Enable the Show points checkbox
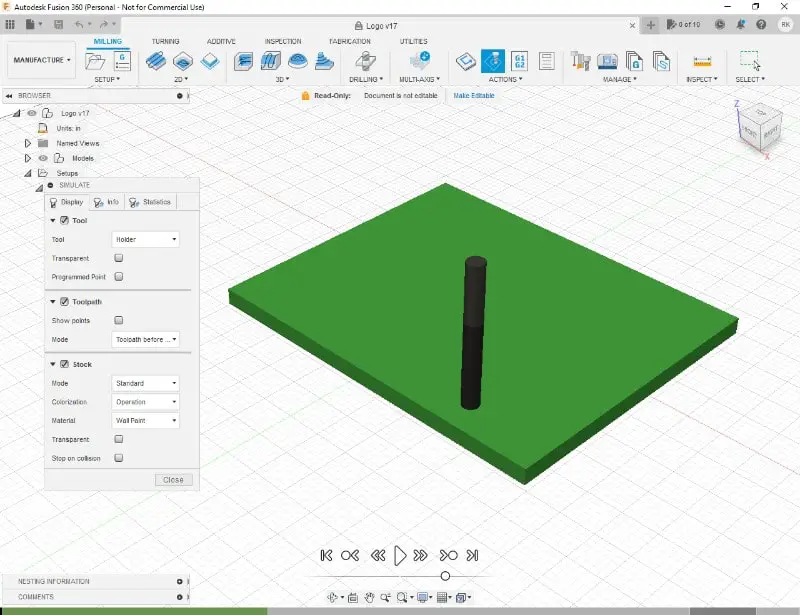The width and height of the screenshot is (800, 615). click(x=119, y=320)
